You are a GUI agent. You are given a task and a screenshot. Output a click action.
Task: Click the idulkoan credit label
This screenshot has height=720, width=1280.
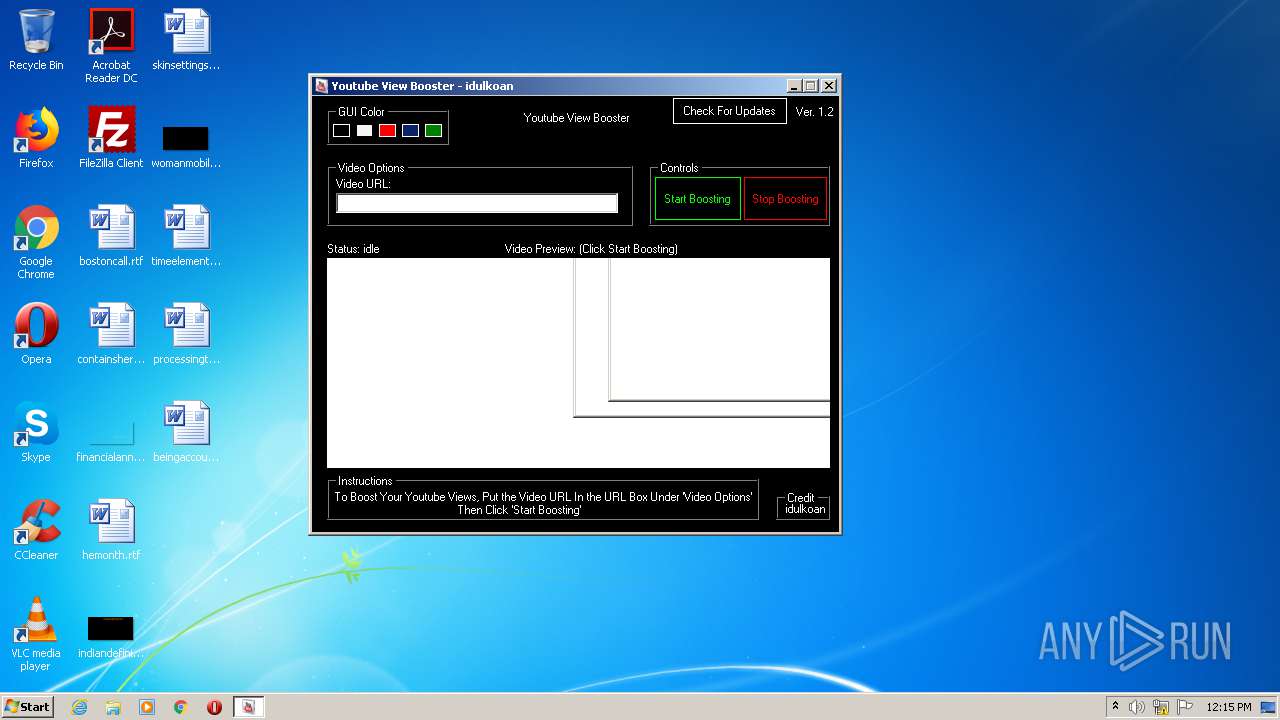tap(805, 509)
